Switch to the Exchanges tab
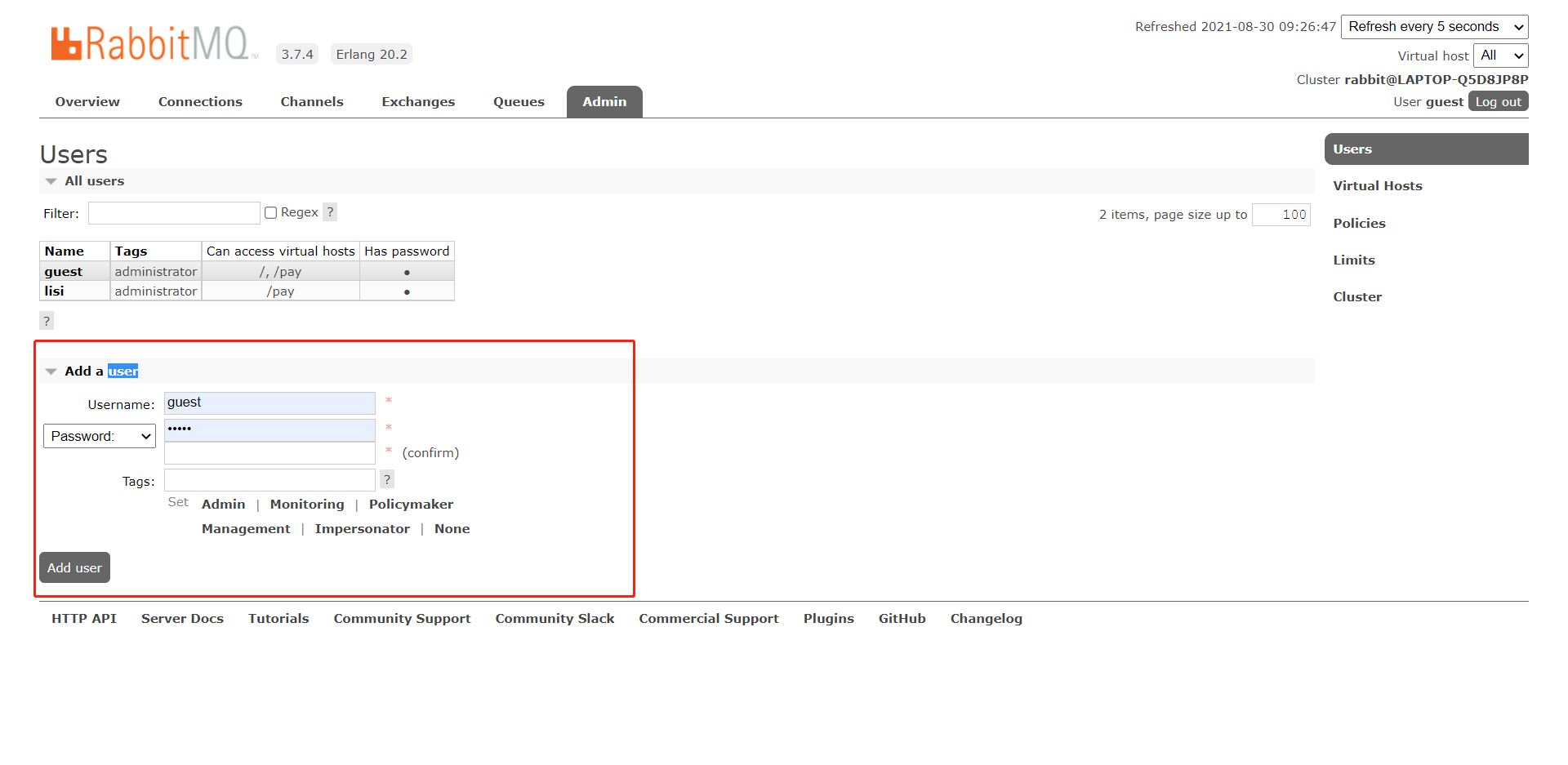 (418, 102)
